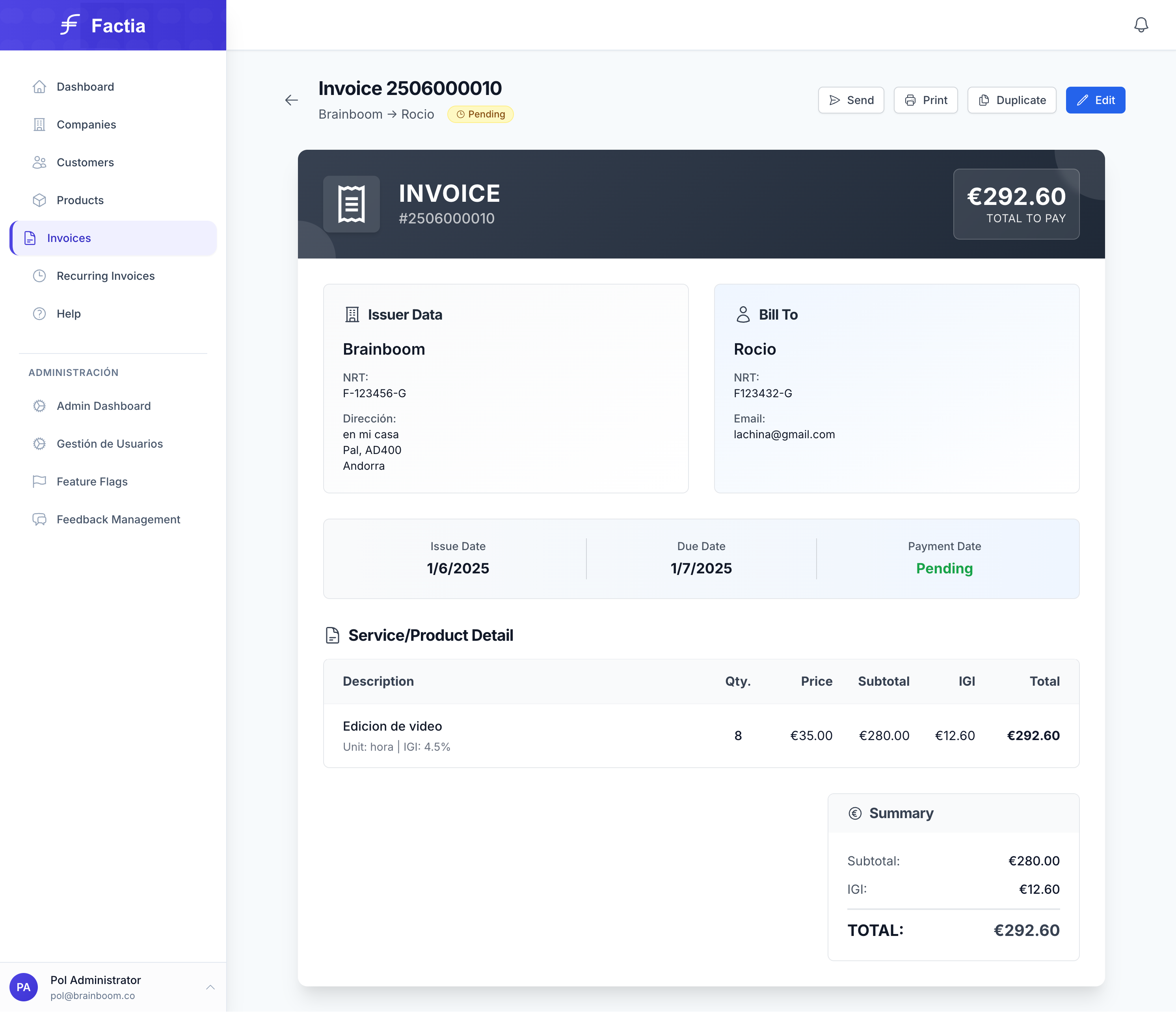The width and height of the screenshot is (1176, 1012).
Task: Click the notification bell icon
Action: point(1141,24)
